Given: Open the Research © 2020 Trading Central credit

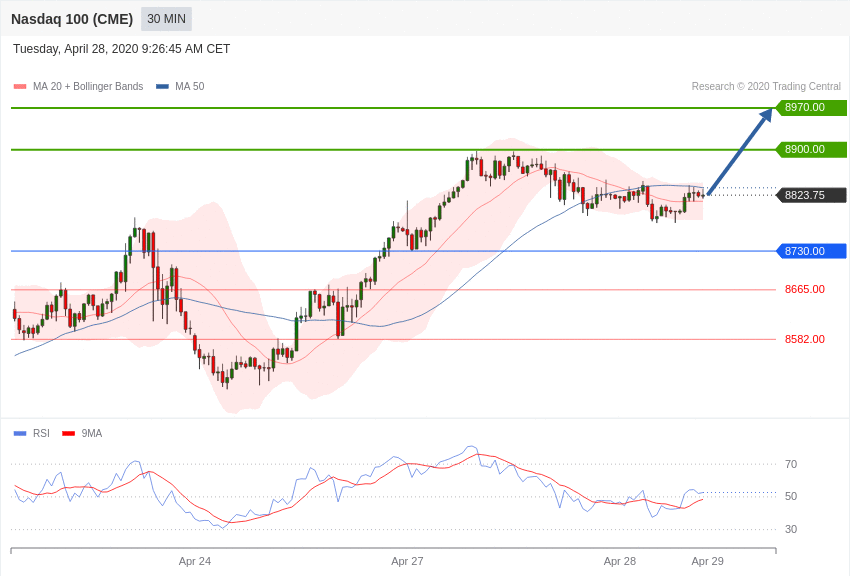Looking at the screenshot, I should pos(766,86).
